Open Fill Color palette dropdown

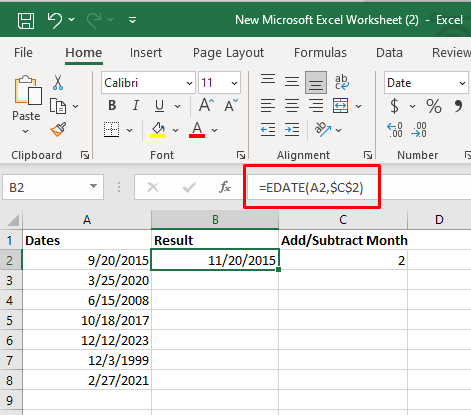tap(176, 130)
